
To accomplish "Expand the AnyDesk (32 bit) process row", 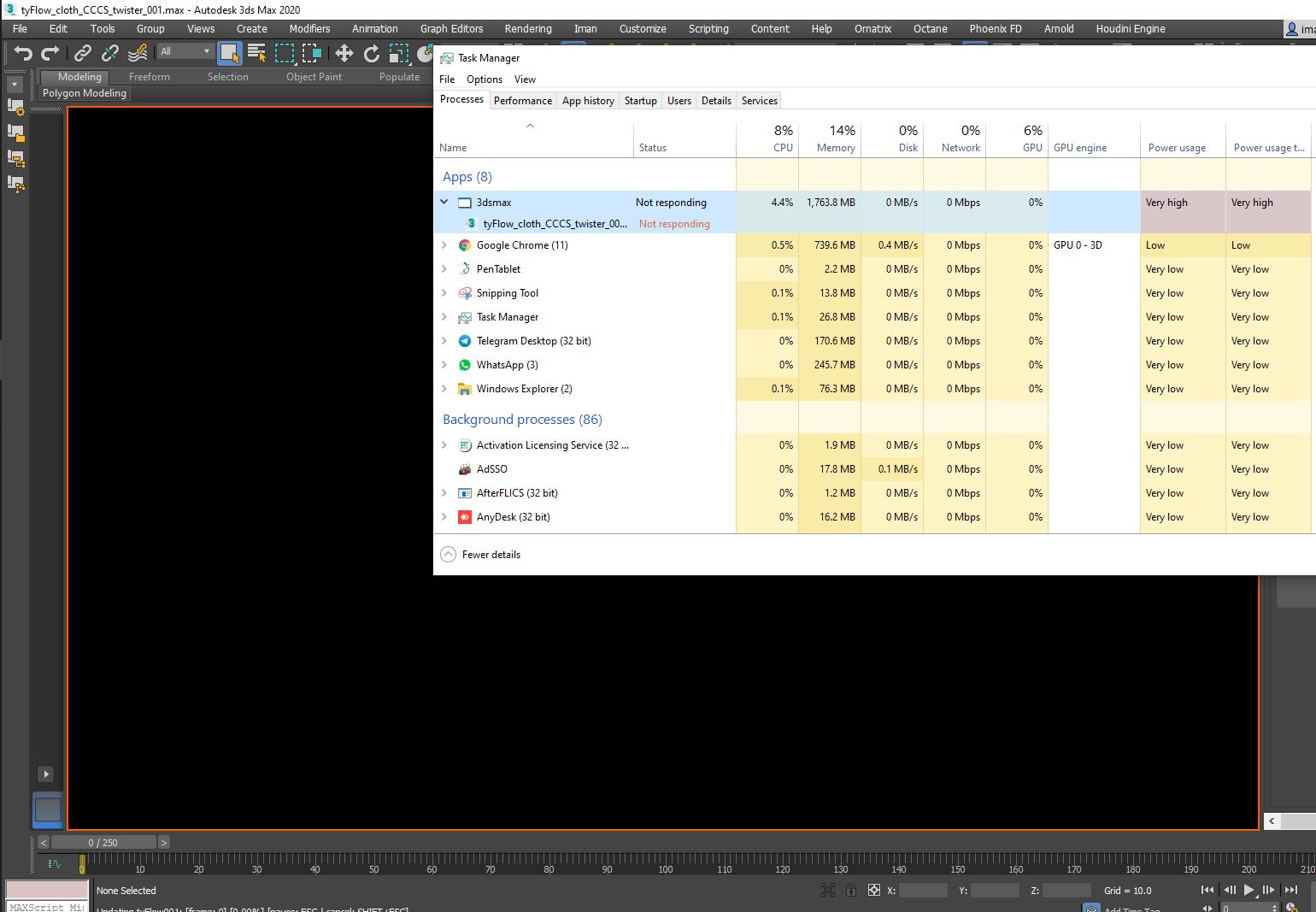I will [x=444, y=517].
